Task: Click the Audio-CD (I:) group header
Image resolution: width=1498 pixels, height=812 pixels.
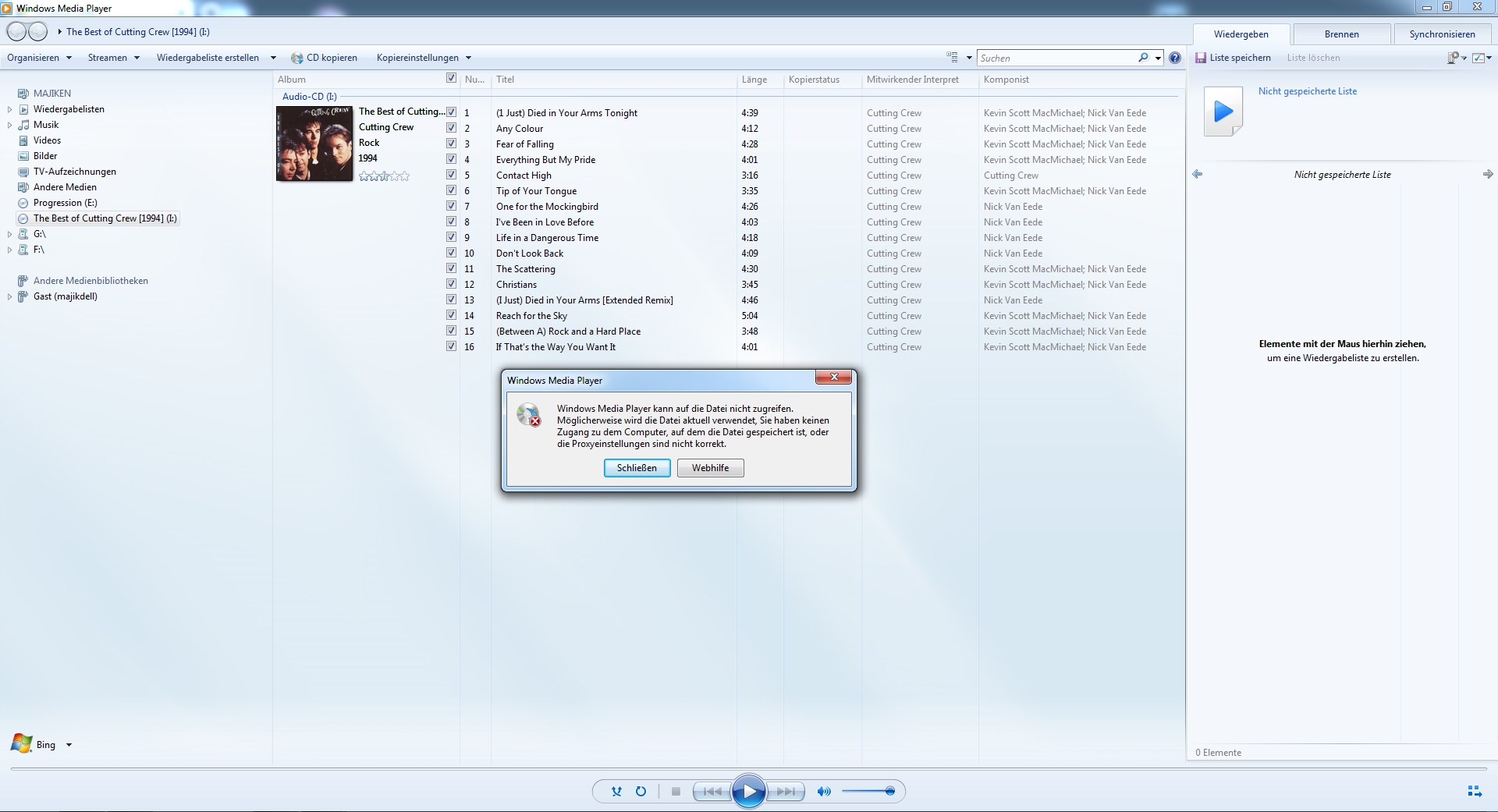Action: coord(310,97)
